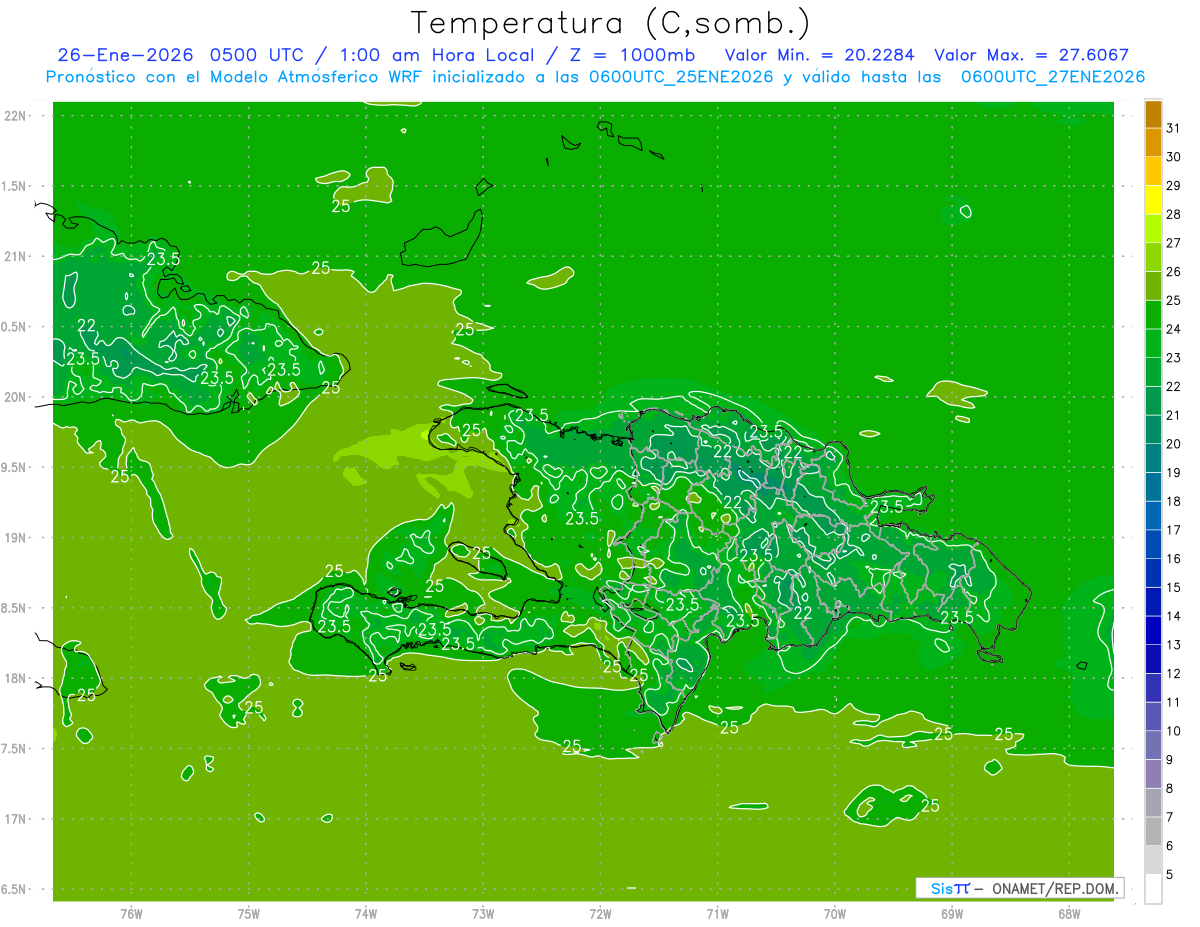Click colorbar scale label "24"
Viewport: 1200px width, 927px height.
(1174, 329)
